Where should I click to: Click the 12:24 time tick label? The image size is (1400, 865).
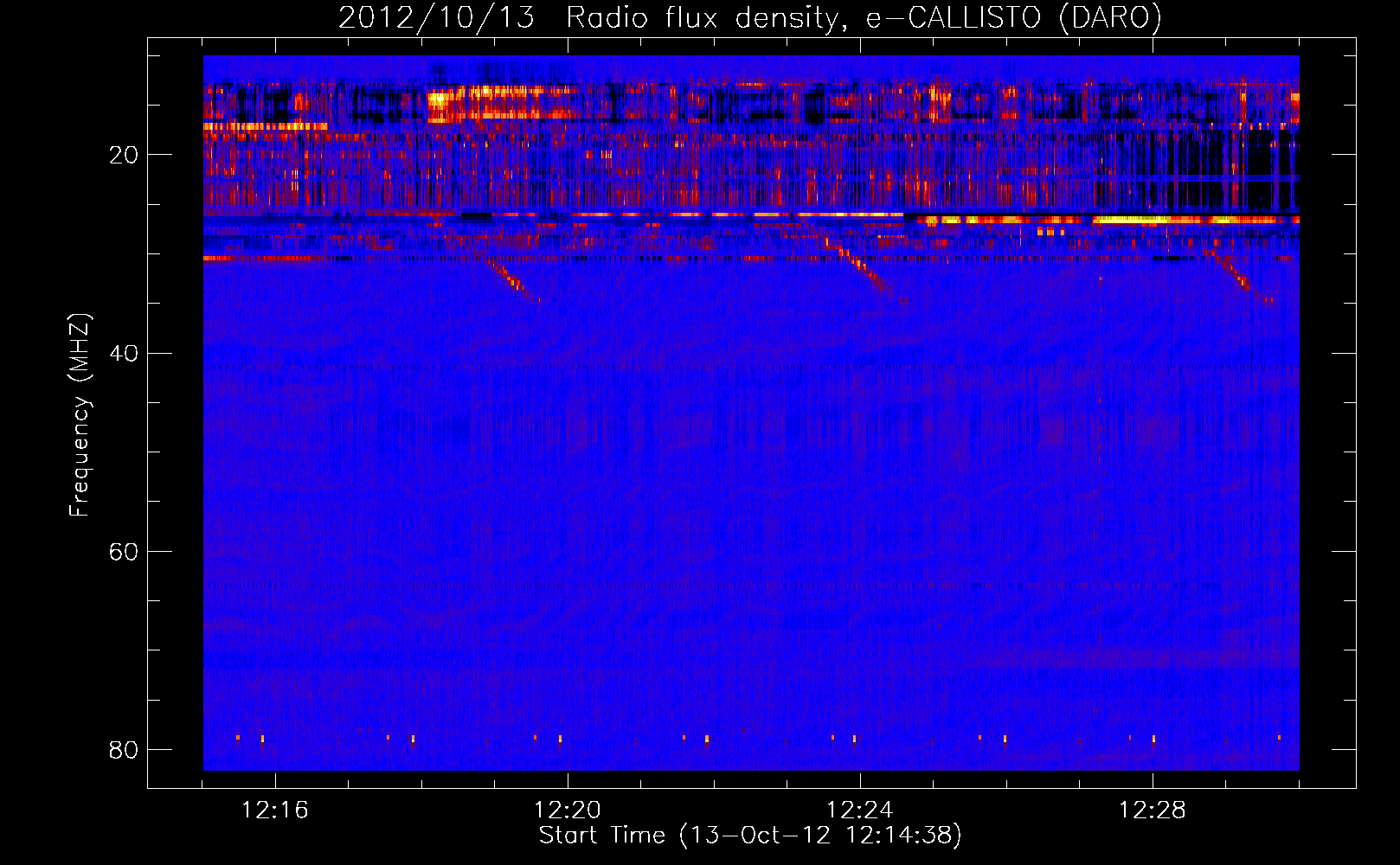coord(859,811)
